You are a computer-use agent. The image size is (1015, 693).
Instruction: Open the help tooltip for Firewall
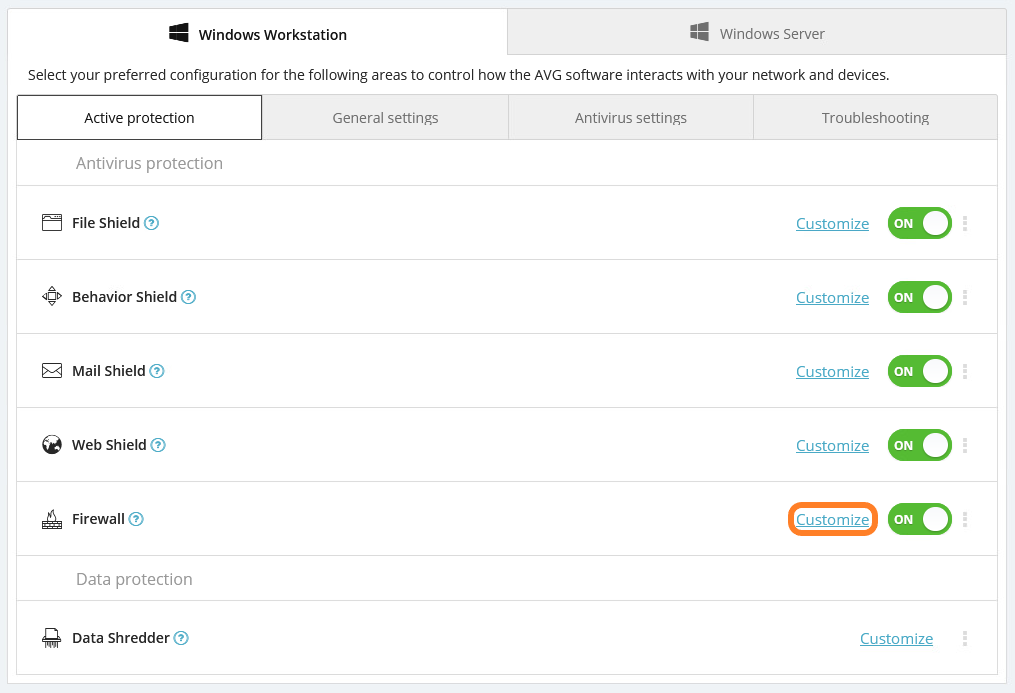[136, 519]
